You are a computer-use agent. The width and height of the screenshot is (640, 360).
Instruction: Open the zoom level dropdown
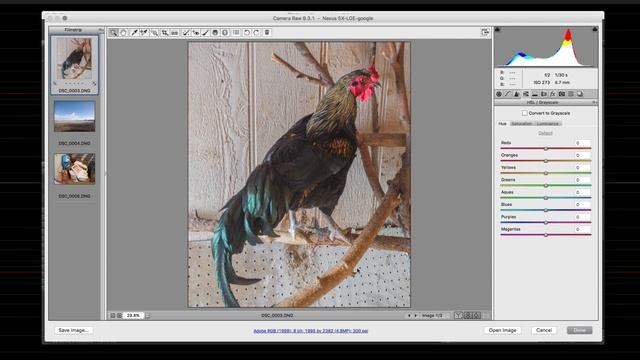[x=148, y=316]
